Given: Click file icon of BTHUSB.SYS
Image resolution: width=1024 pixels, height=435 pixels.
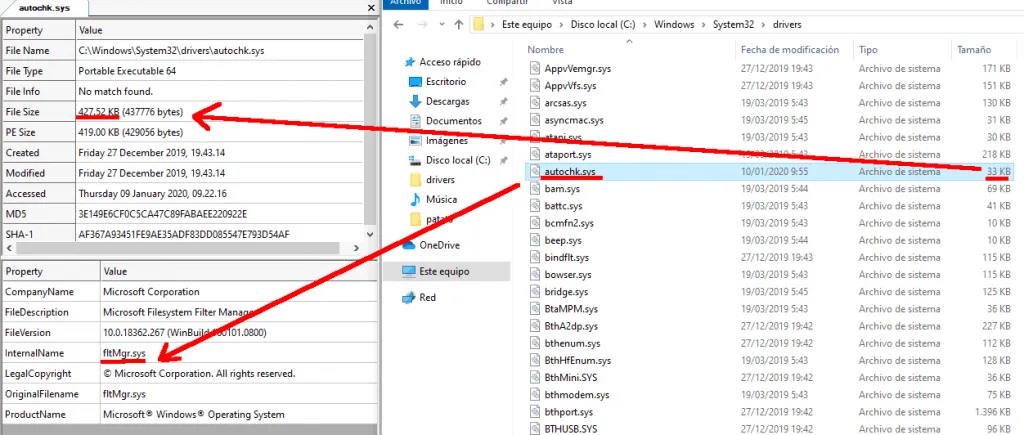Looking at the screenshot, I should [534, 429].
